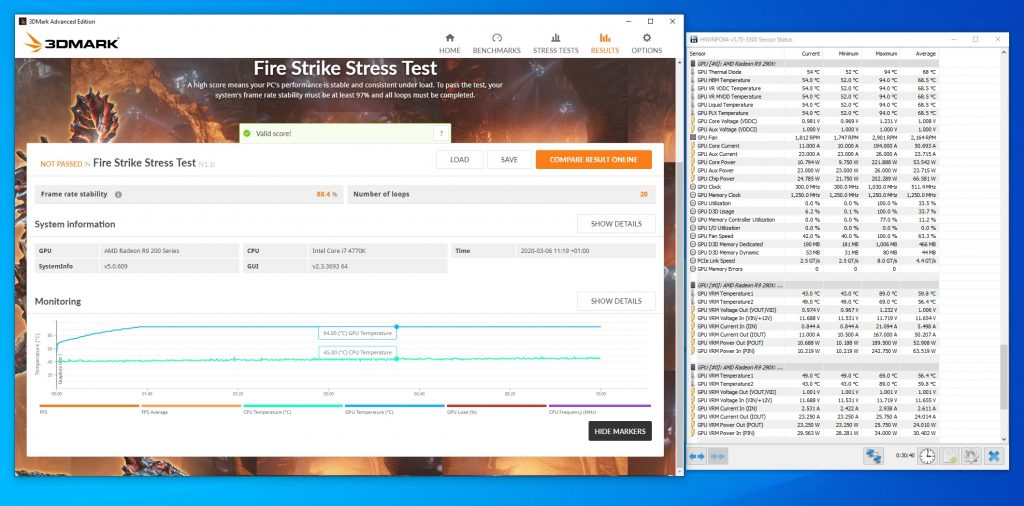1024x506 pixels.
Task: Click the HIDE MARKERS button
Action: (x=620, y=431)
